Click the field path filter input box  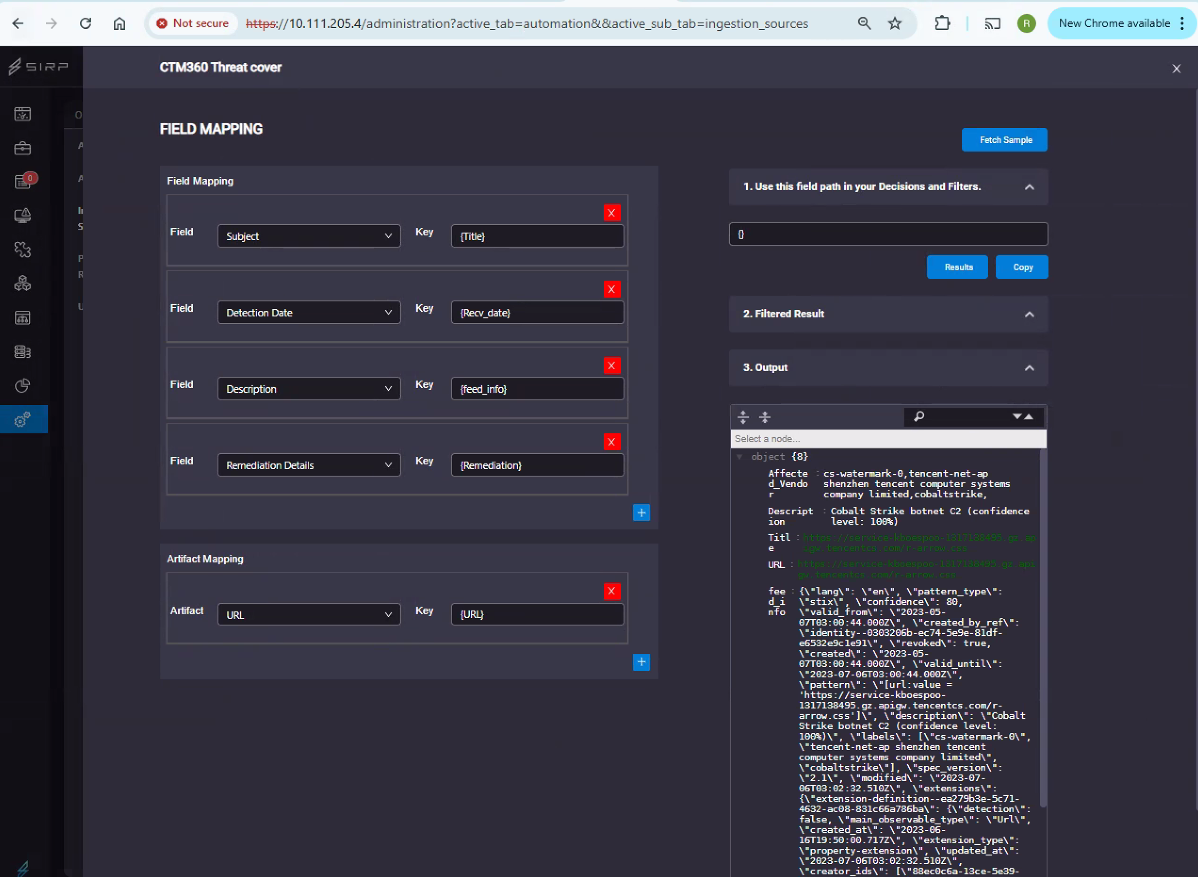click(888, 234)
